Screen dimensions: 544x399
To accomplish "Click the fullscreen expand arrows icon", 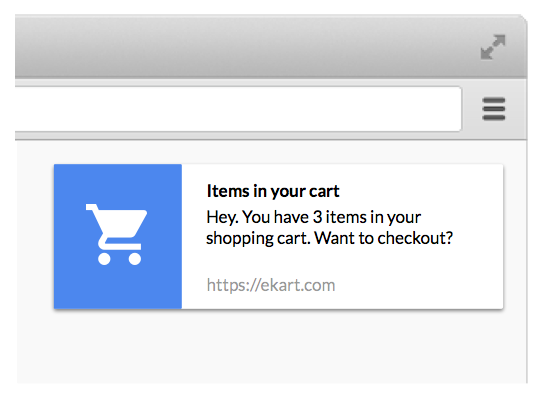I will (493, 47).
